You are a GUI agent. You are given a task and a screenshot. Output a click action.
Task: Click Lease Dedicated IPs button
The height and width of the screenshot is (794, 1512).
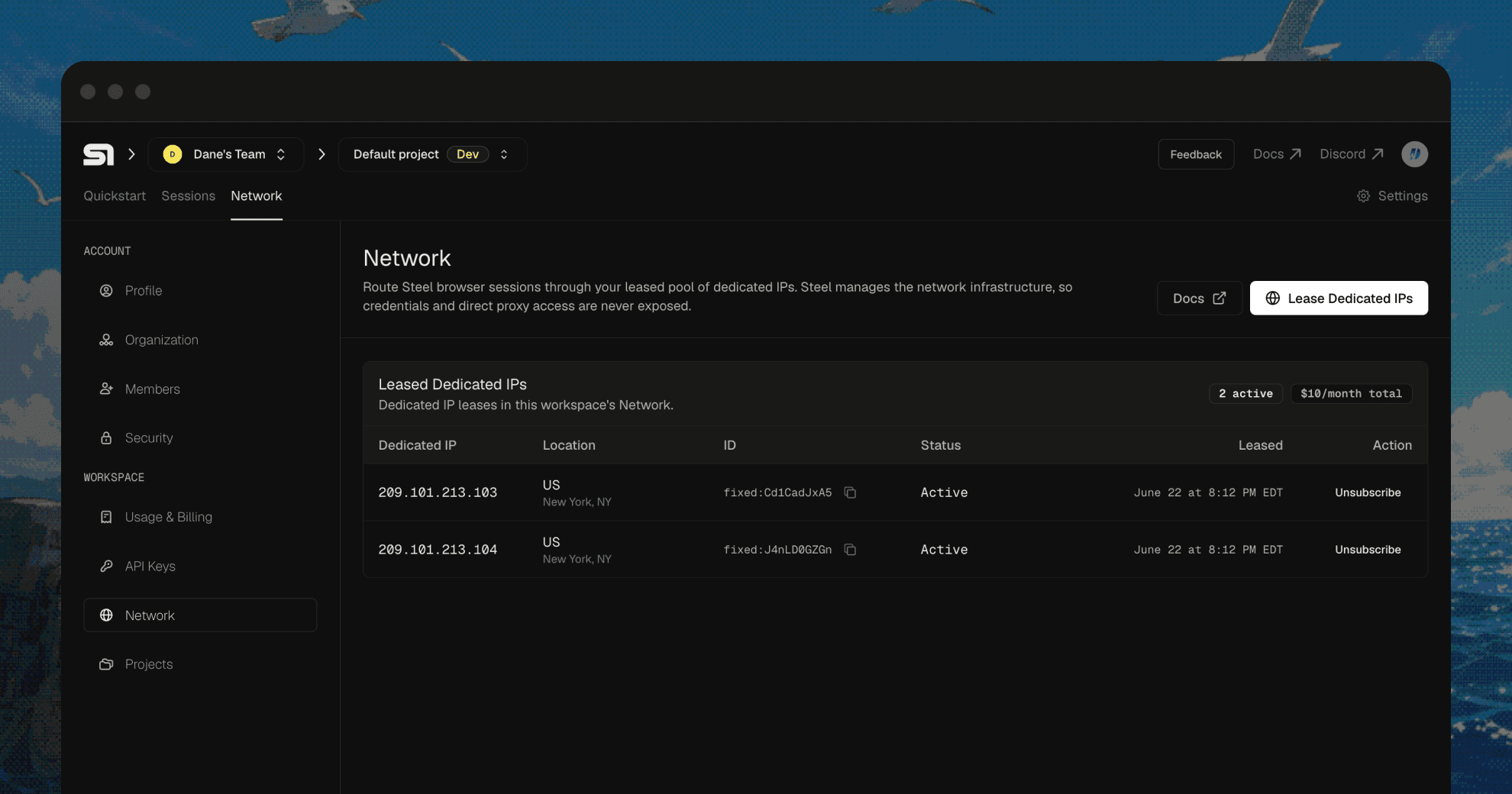[1339, 299]
